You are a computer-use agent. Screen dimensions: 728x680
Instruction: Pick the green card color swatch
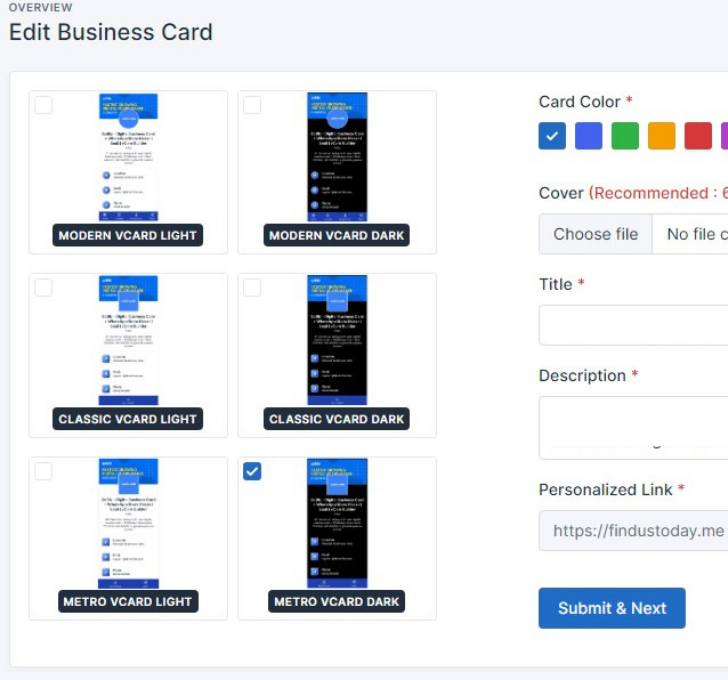[x=625, y=136]
